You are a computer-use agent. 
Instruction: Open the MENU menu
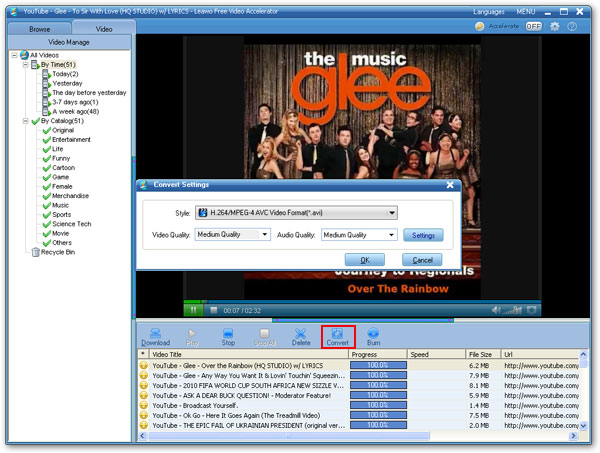[x=526, y=12]
